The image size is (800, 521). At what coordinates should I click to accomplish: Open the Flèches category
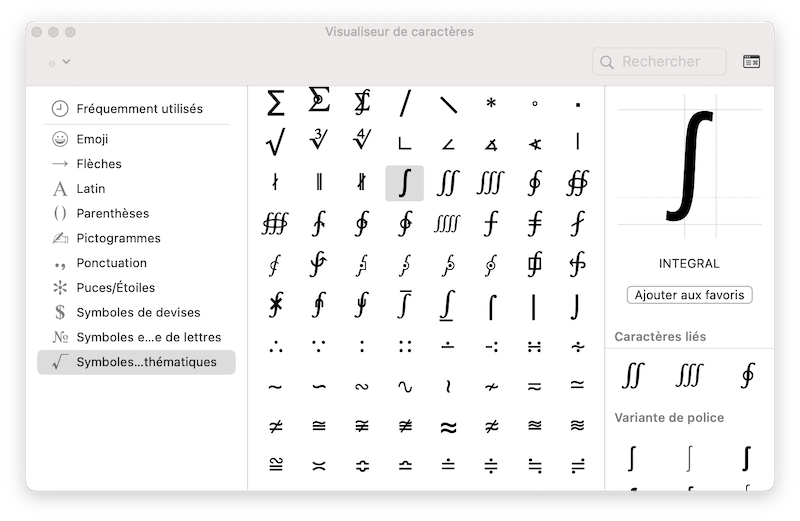click(x=136, y=164)
